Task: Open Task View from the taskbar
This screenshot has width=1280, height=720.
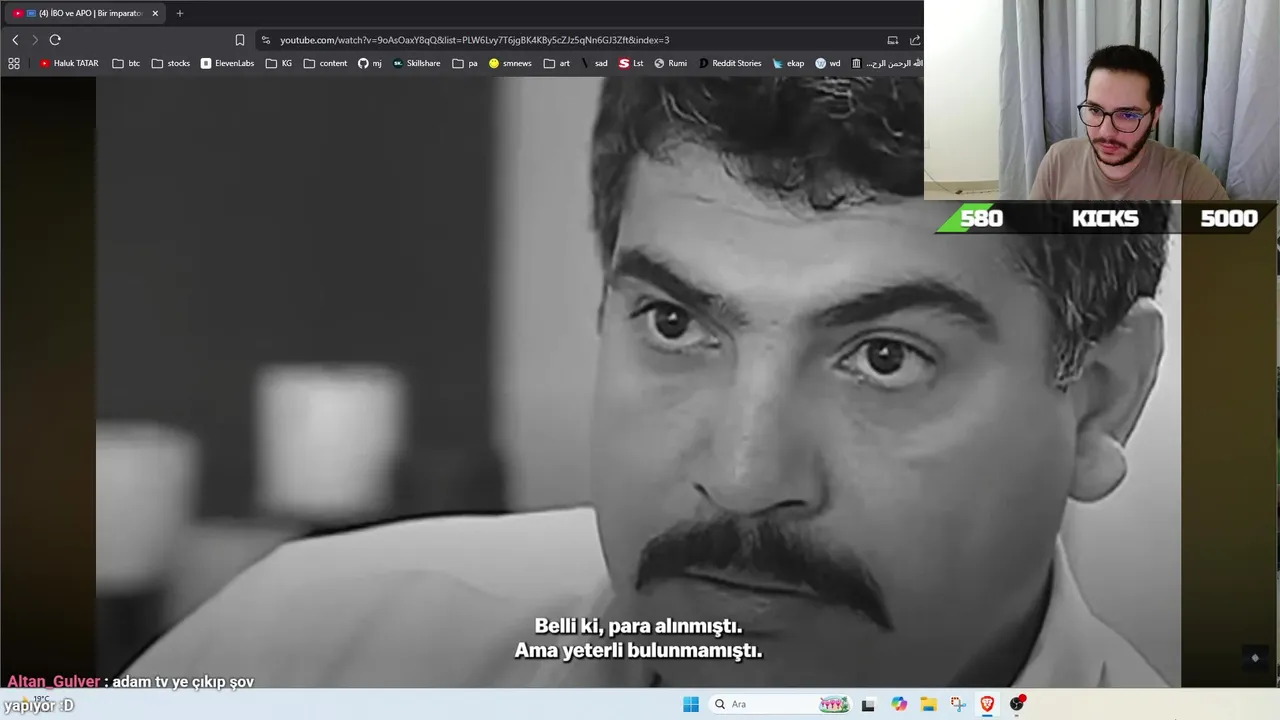Action: [868, 704]
